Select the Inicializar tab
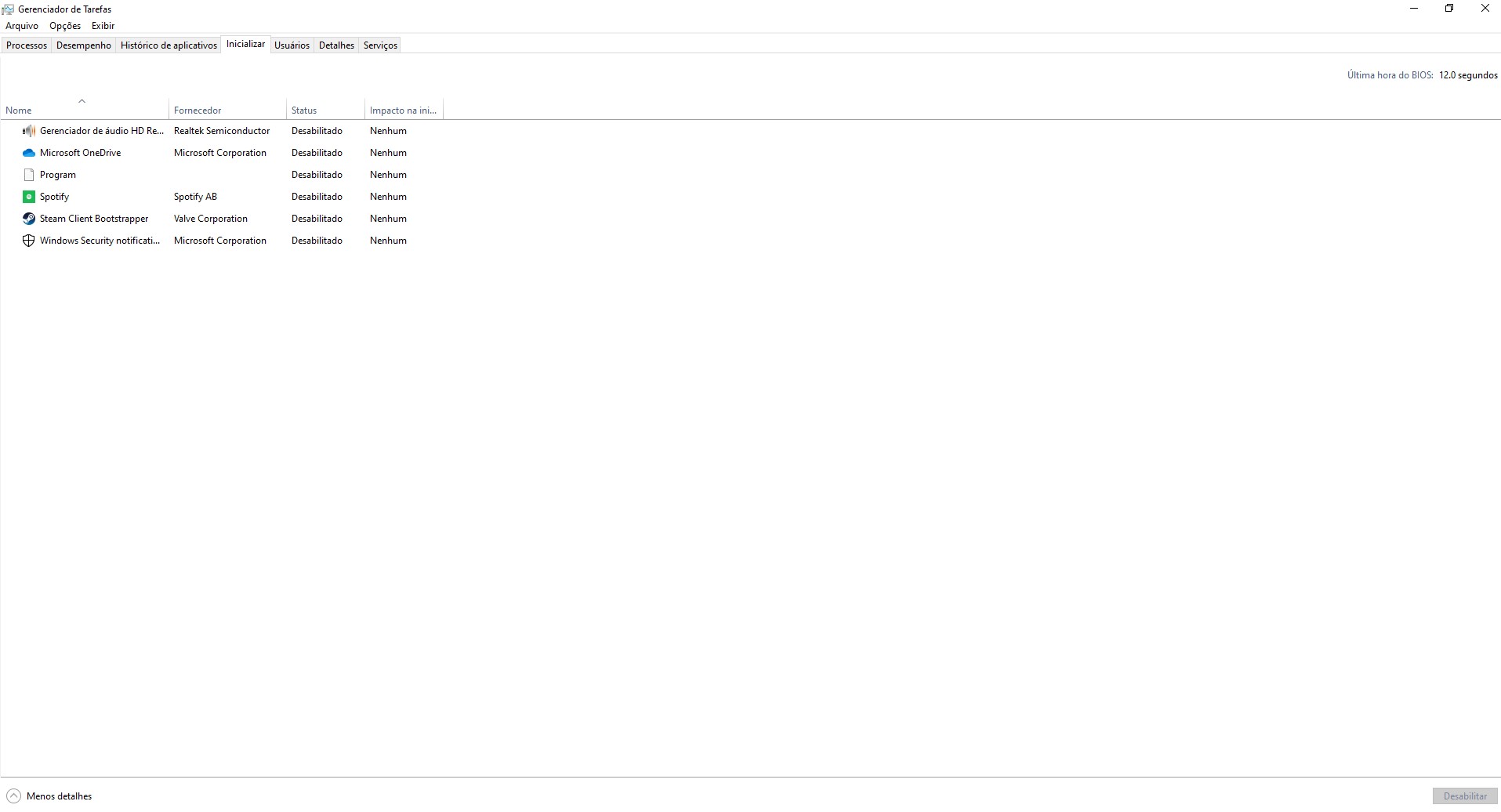Image resolution: width=1501 pixels, height=812 pixels. (x=246, y=44)
